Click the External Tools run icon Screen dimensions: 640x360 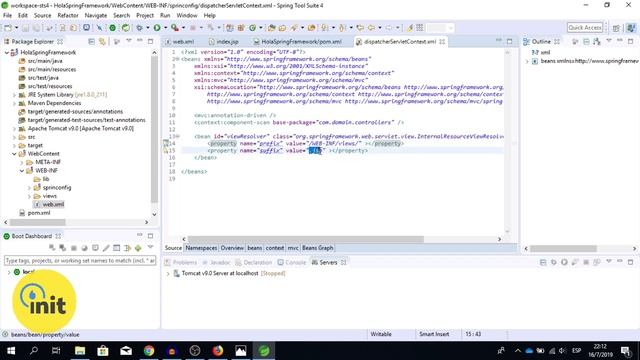point(175,28)
